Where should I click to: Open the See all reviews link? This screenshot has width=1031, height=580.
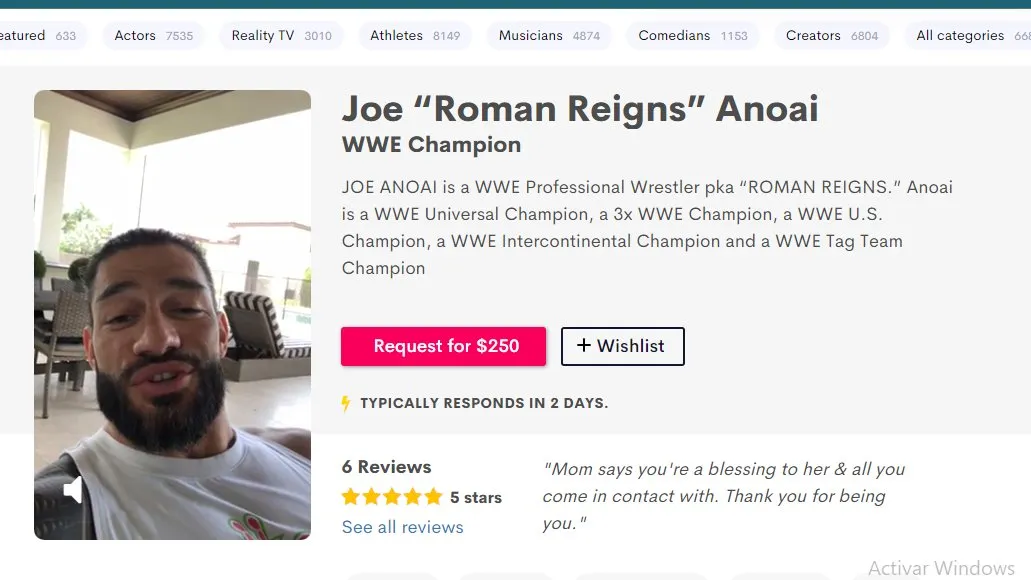[x=402, y=527]
